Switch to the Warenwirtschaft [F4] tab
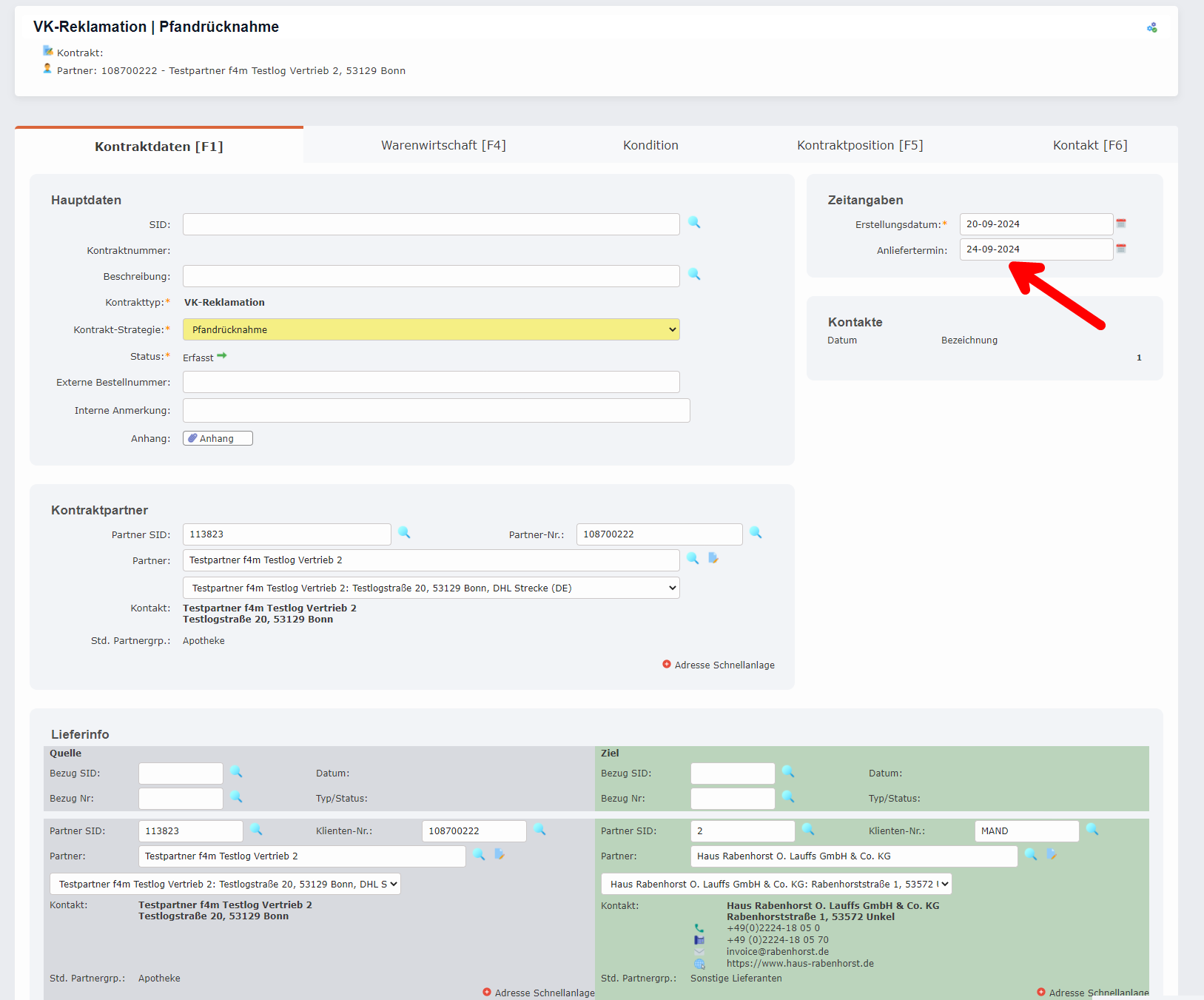The width and height of the screenshot is (1204, 1000). [x=443, y=144]
